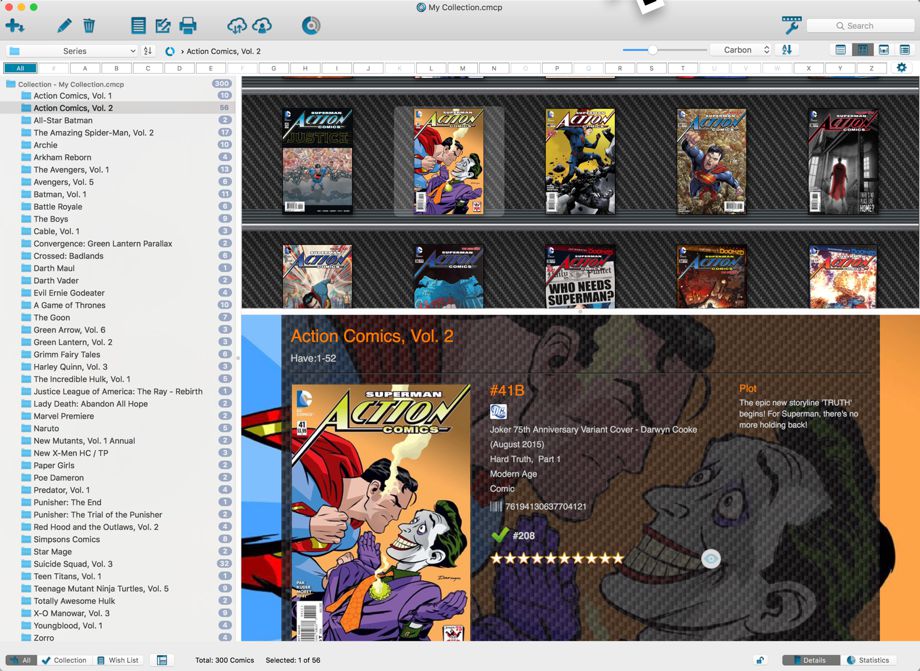
Task: Filter by letter S
Action: (x=651, y=68)
